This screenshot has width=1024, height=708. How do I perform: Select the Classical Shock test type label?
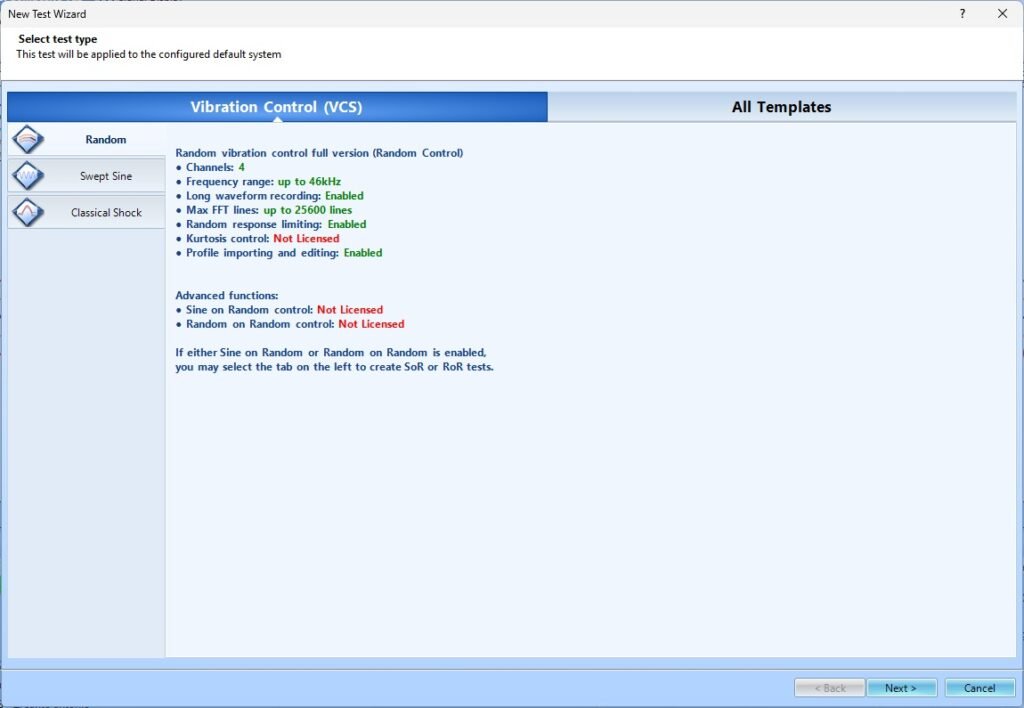106,213
